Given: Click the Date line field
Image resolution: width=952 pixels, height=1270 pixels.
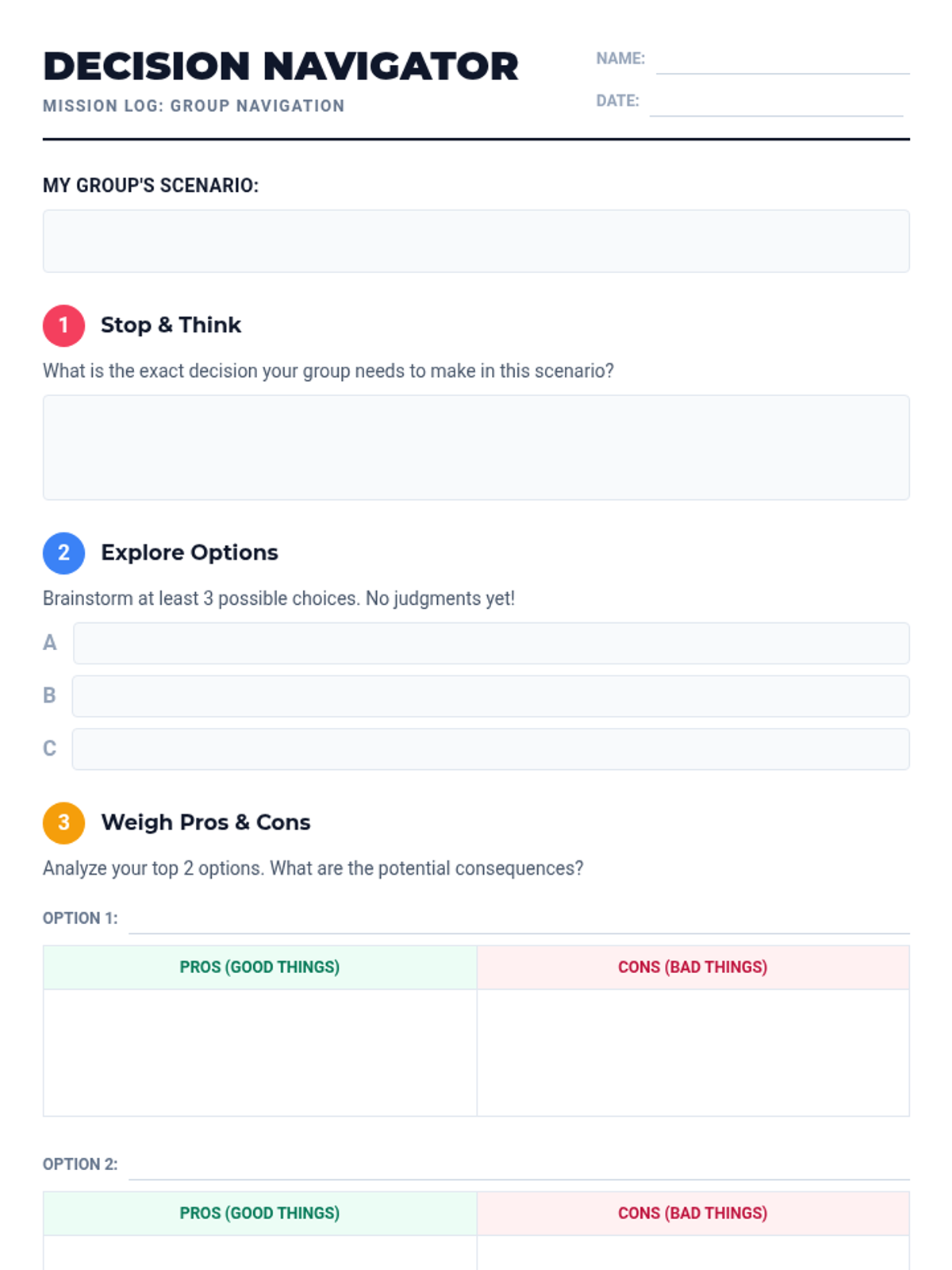Looking at the screenshot, I should (x=776, y=102).
